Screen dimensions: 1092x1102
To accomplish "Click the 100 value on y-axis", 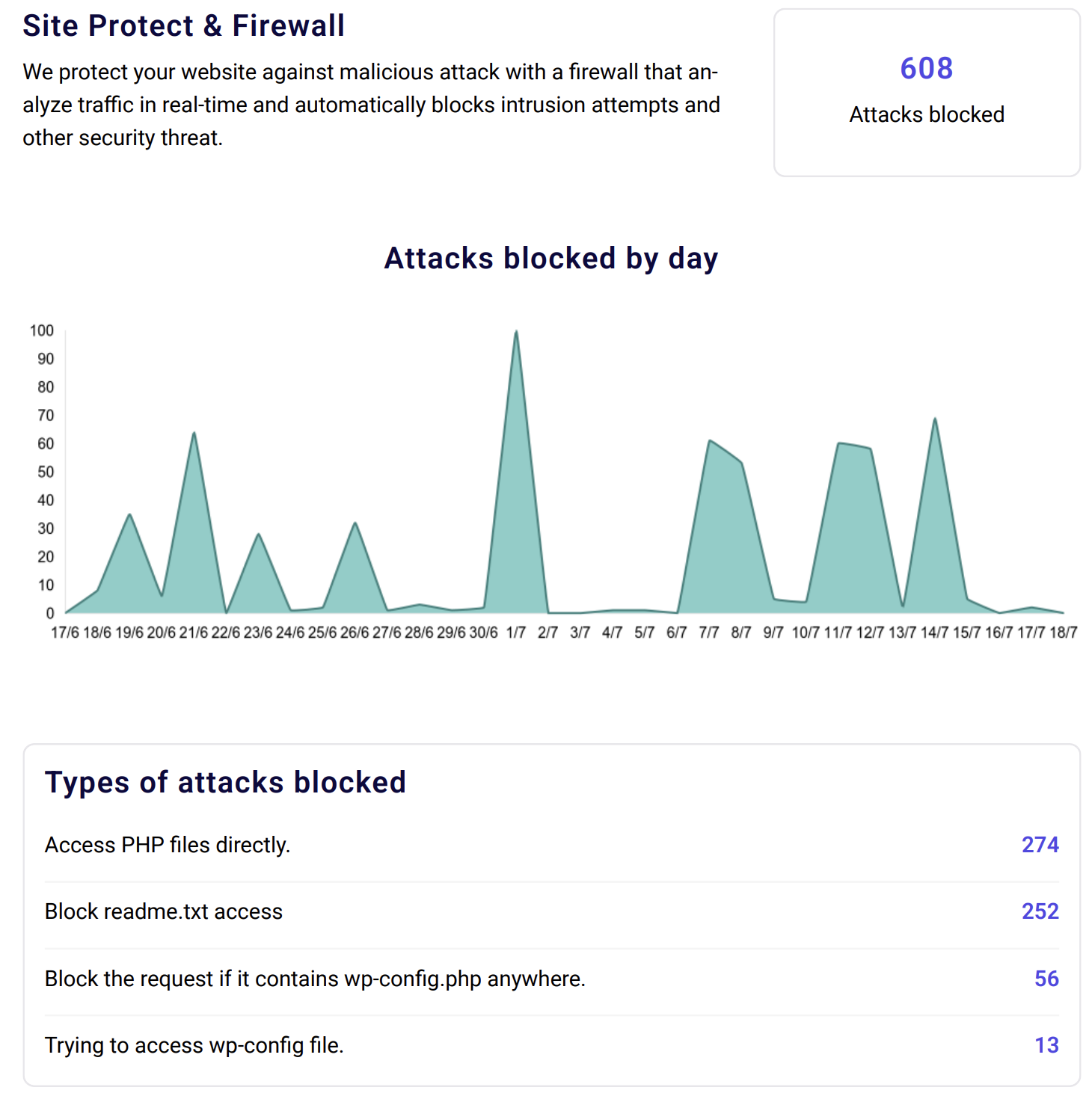I will 42,330.
